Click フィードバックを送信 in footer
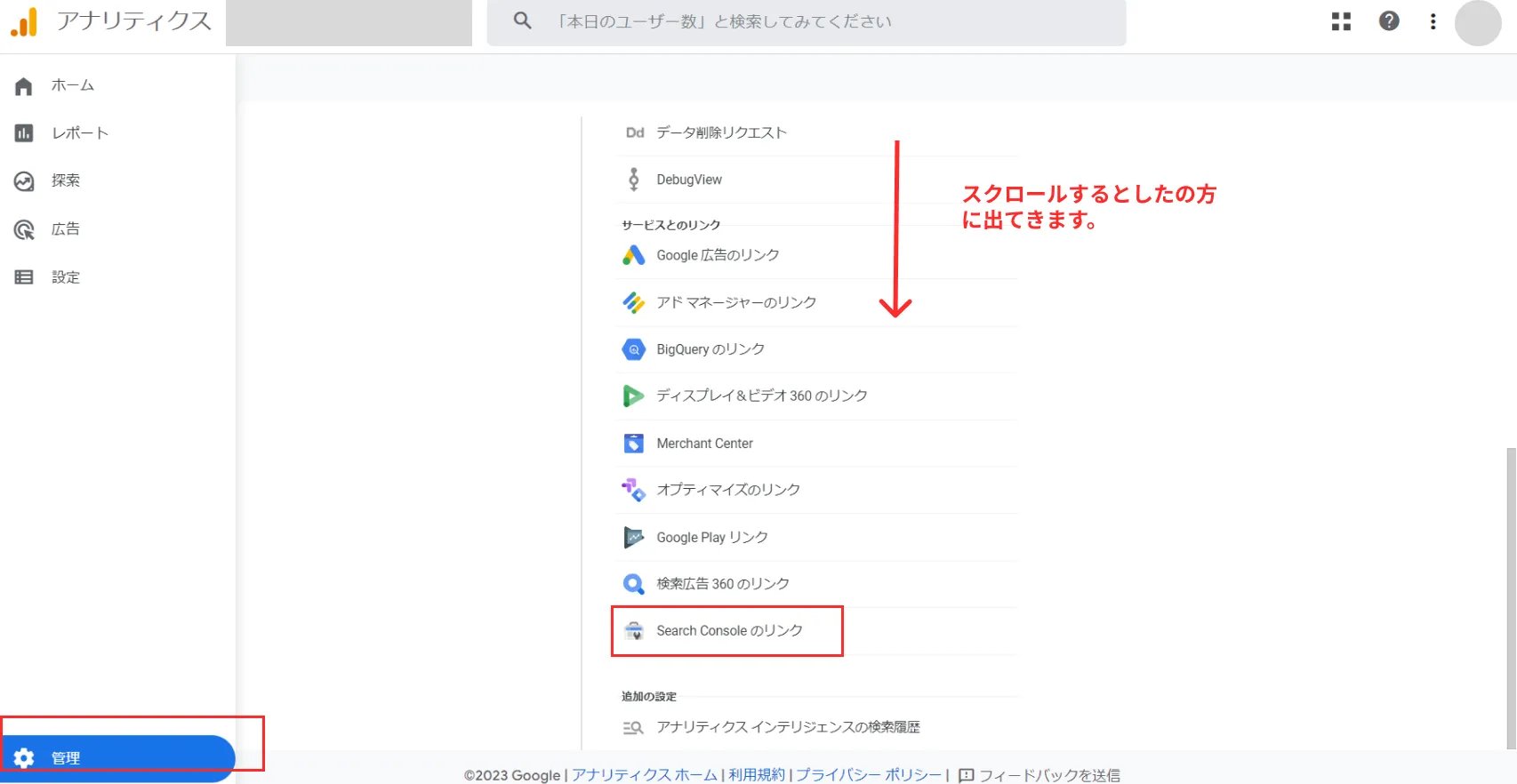 click(1049, 776)
